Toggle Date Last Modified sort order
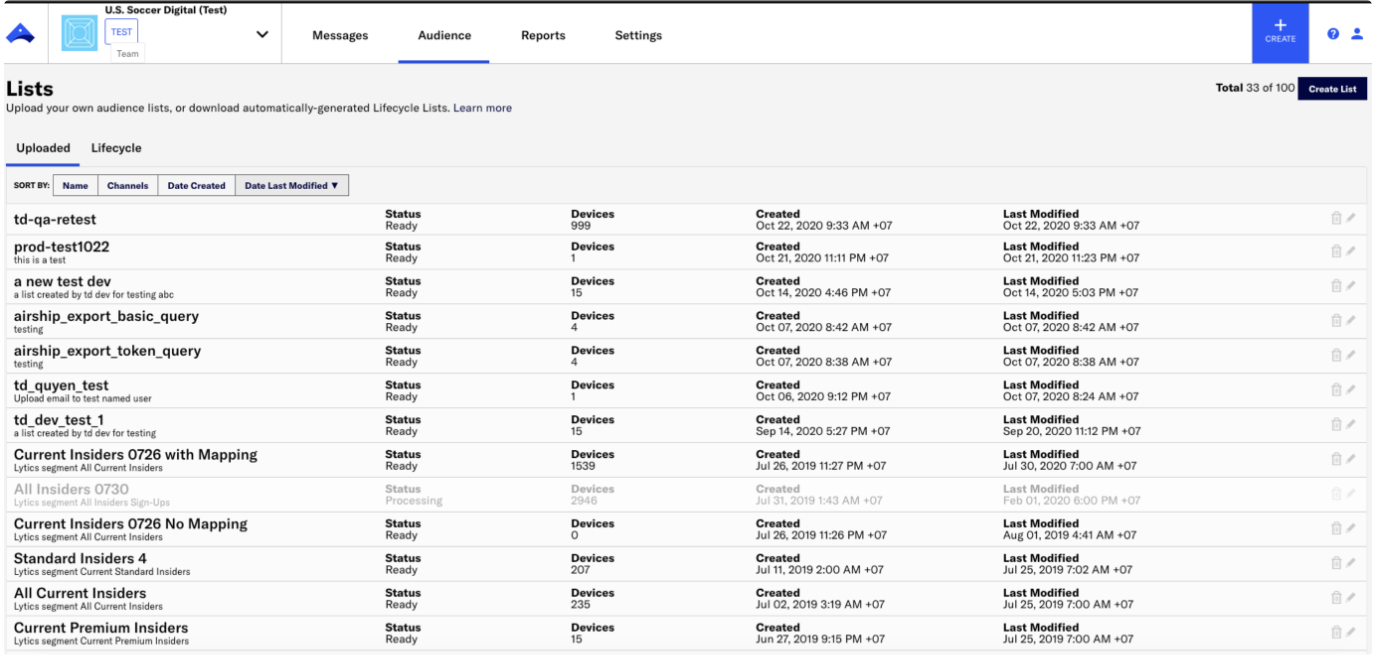This screenshot has height=656, width=1376. pyautogui.click(x=291, y=185)
